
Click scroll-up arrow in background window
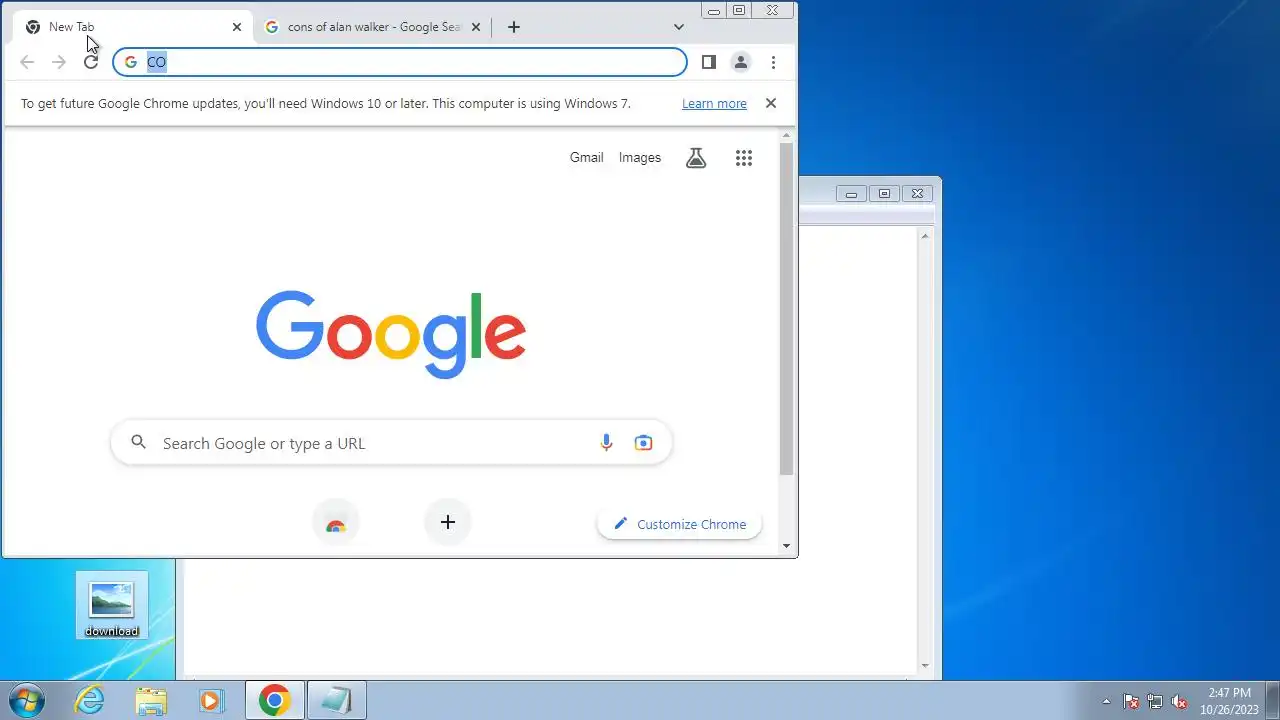[925, 235]
